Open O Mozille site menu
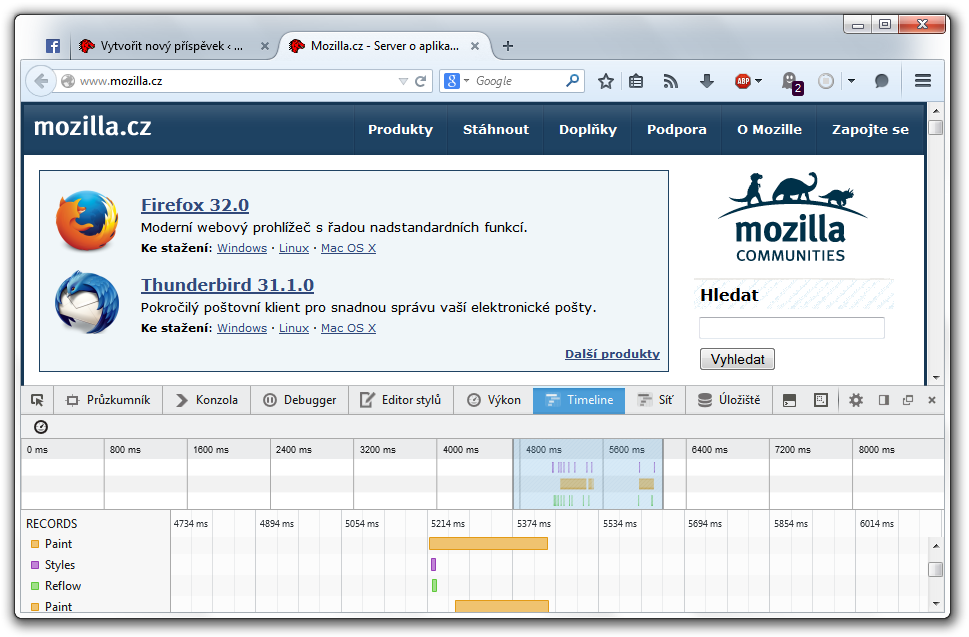Image resolution: width=969 pixels, height=637 pixels. coord(769,130)
